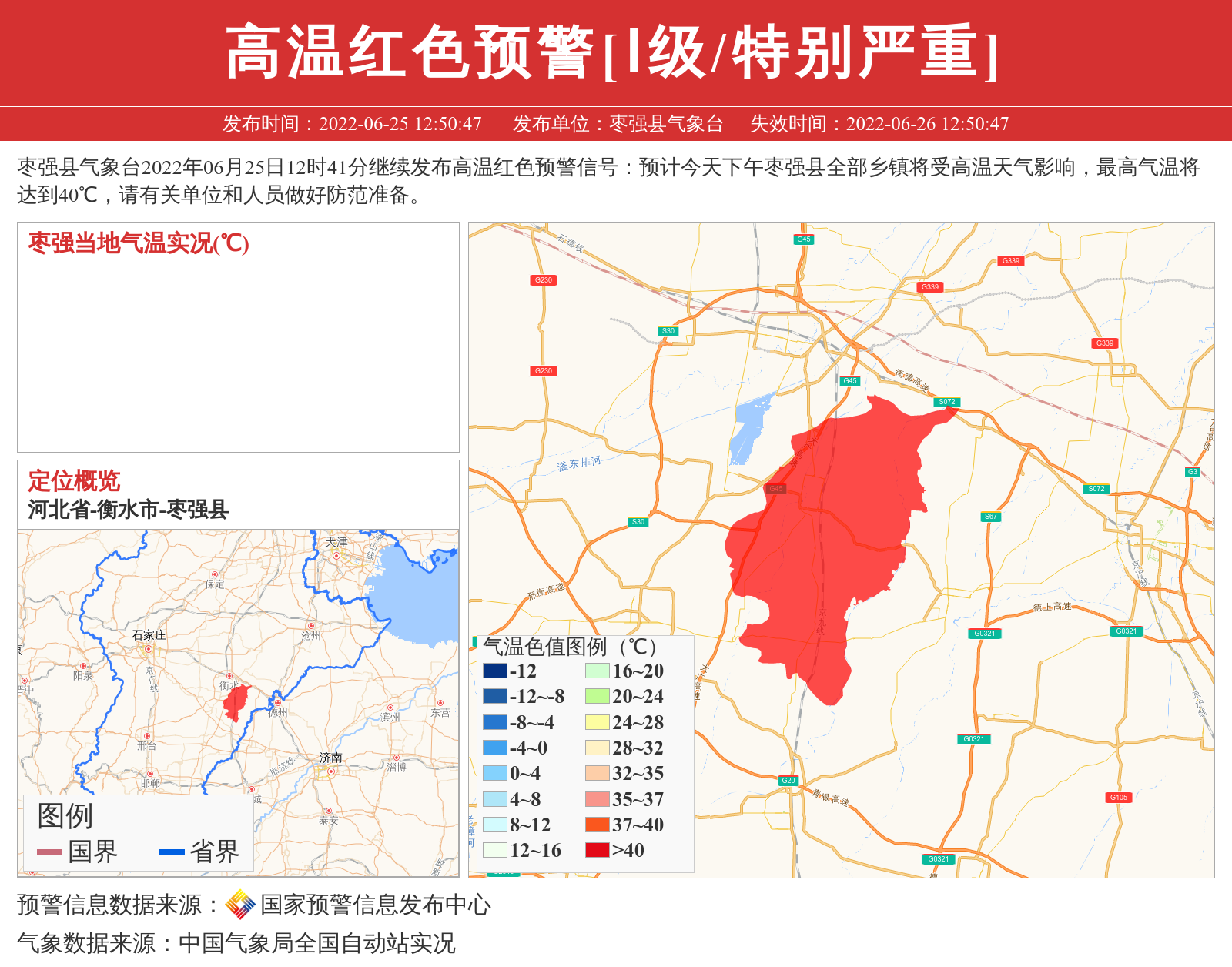1232x967 pixels.
Task: Click the National Warning Center logo icon
Action: click(x=240, y=905)
